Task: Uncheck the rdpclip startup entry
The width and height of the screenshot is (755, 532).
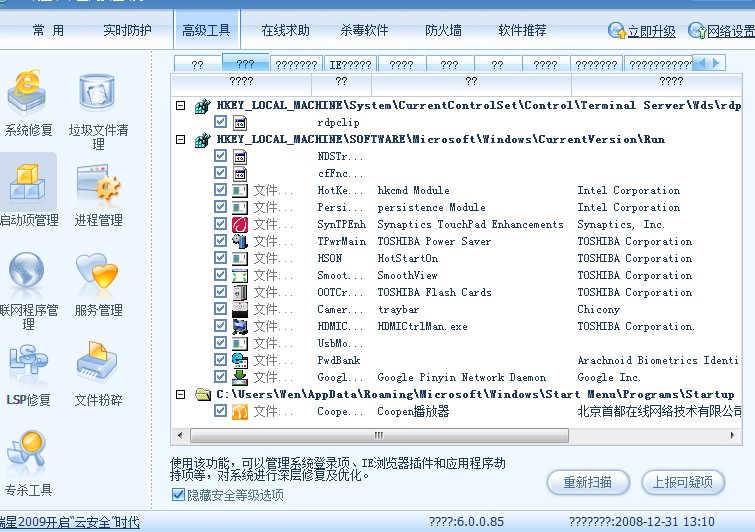Action: (x=221, y=121)
